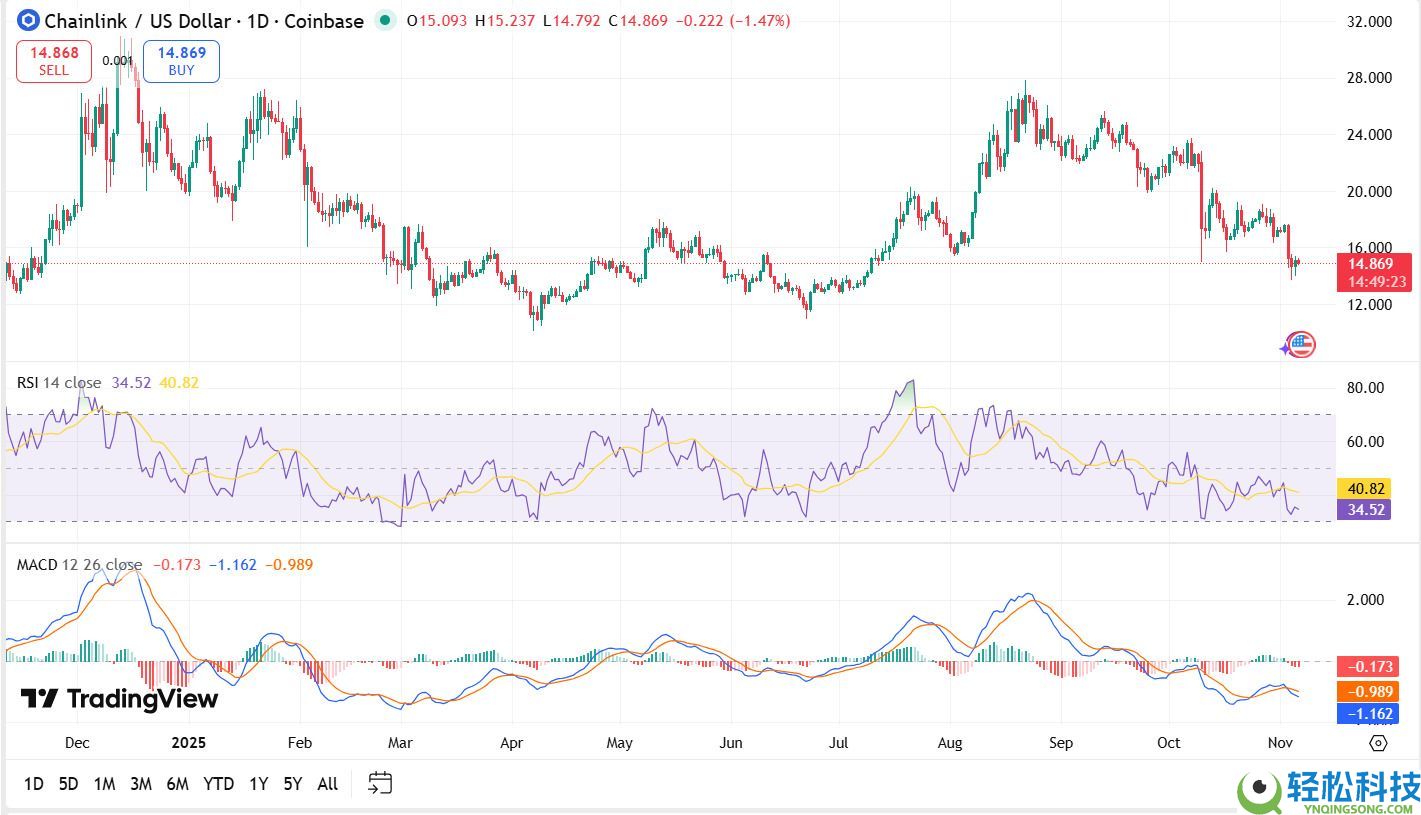Select the 1Y time range
This screenshot has height=815, width=1421.
pos(258,784)
